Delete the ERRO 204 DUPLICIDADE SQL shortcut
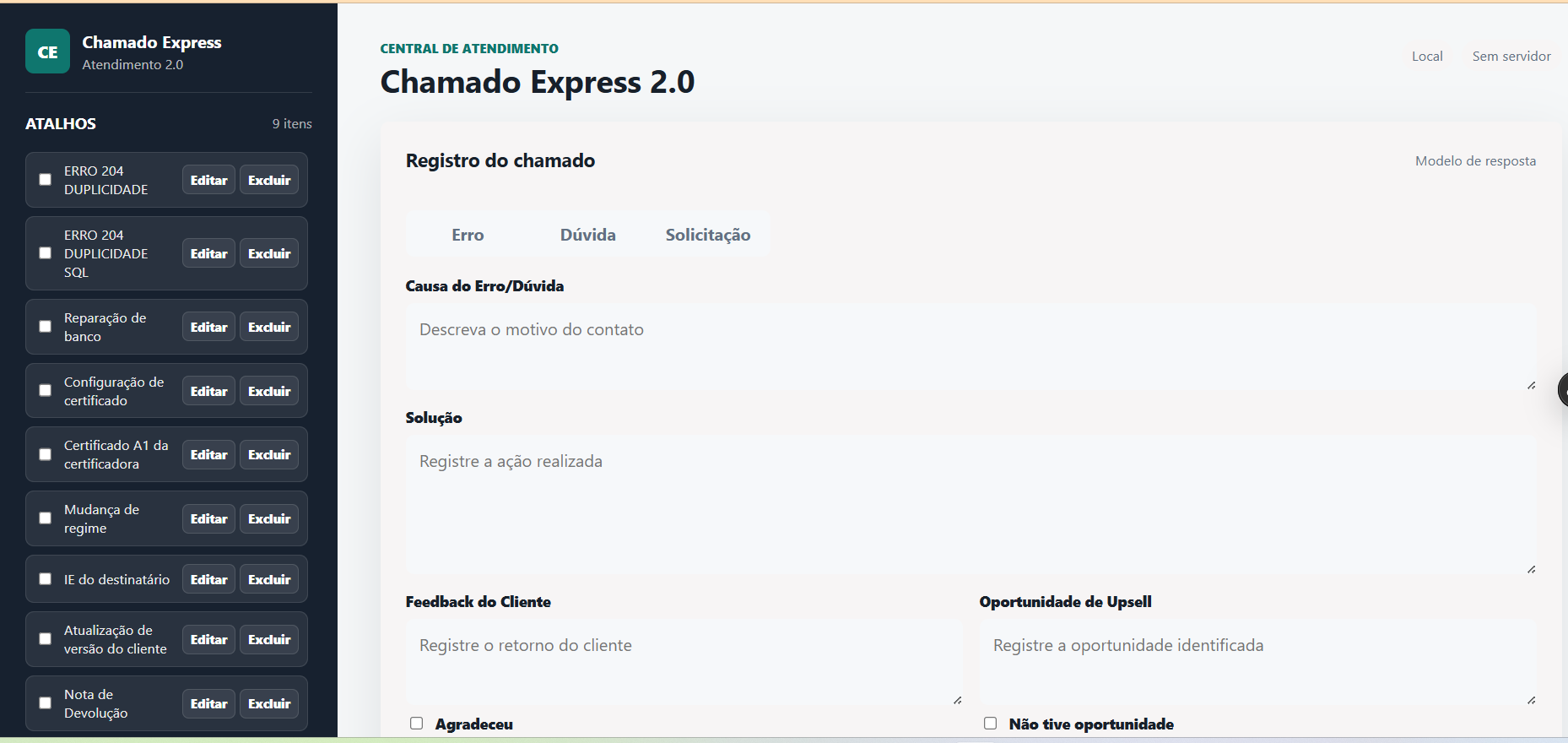 (269, 253)
